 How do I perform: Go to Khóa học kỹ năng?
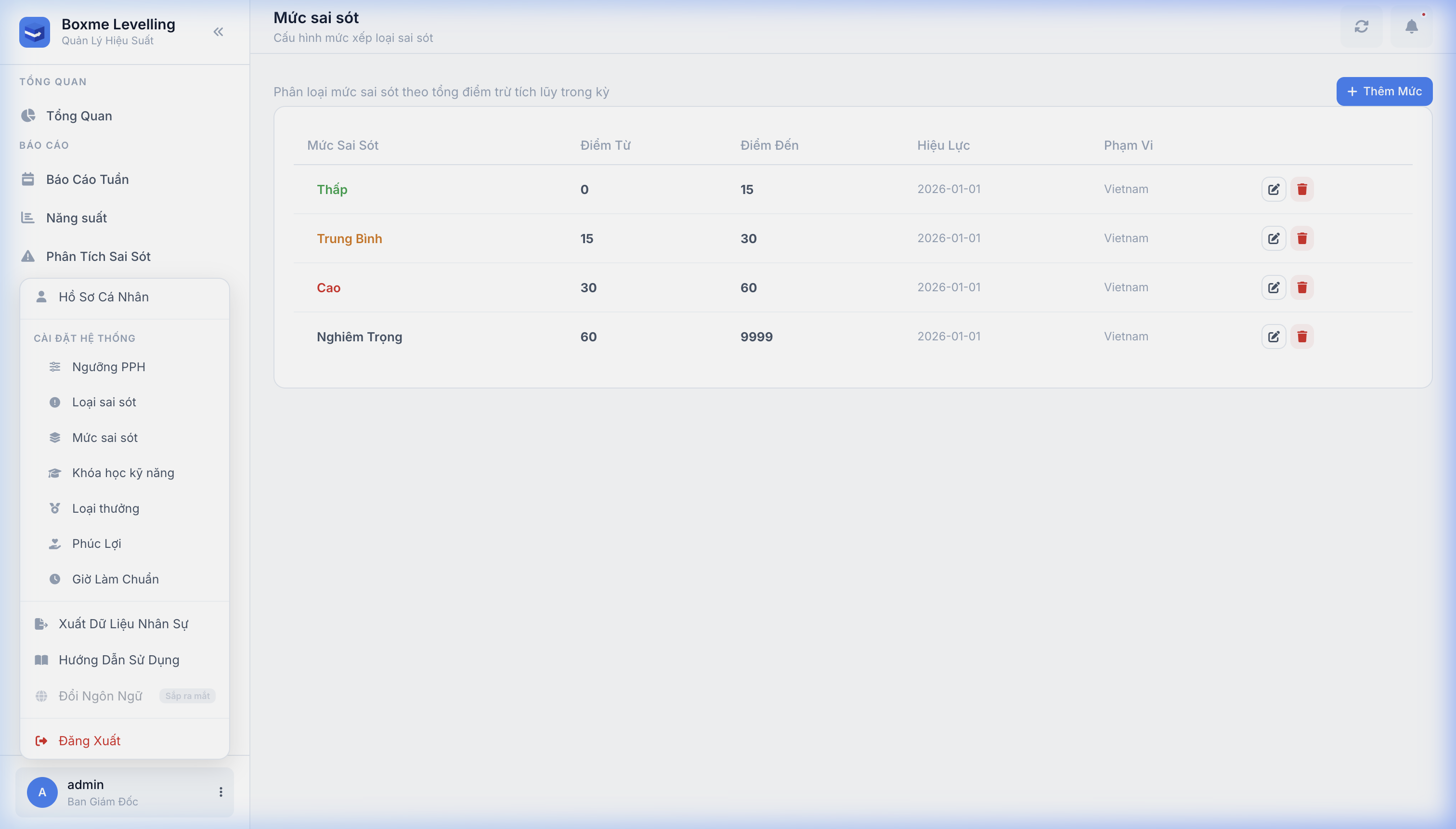coord(123,473)
